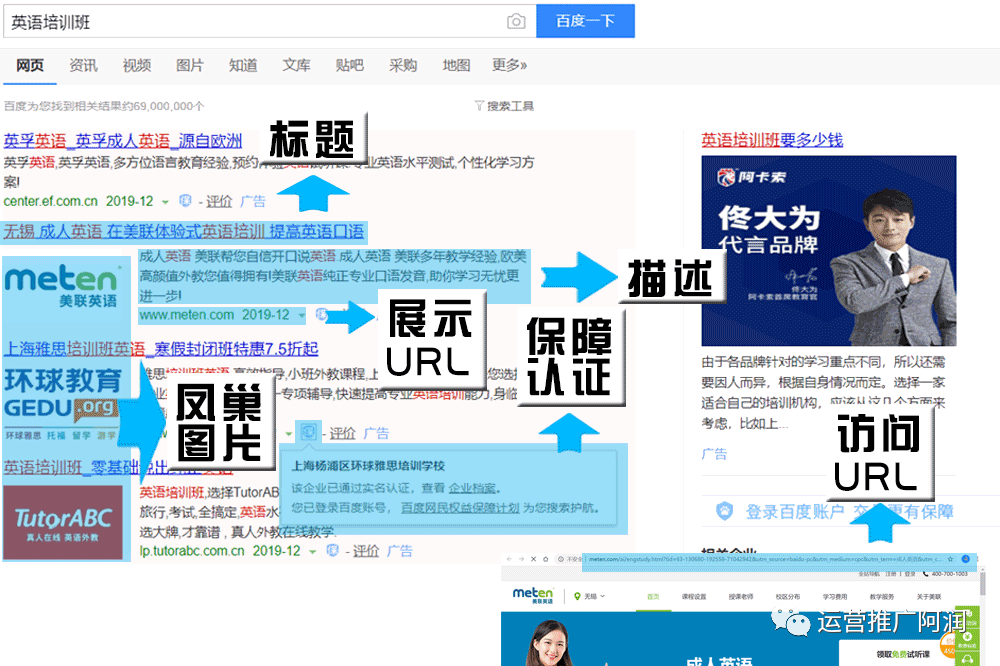Image resolution: width=1000 pixels, height=666 pixels.
Task: Select the 采购 tab
Action: (x=403, y=65)
